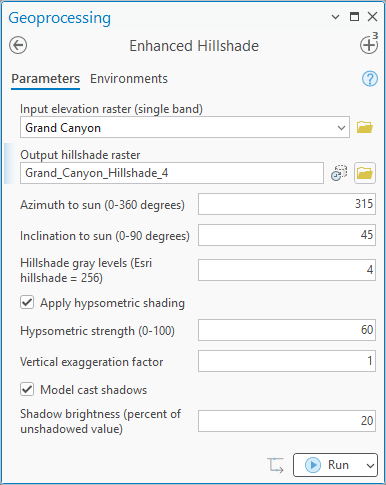
Task: Click the Azimuth to sun label
Action: coord(102,205)
